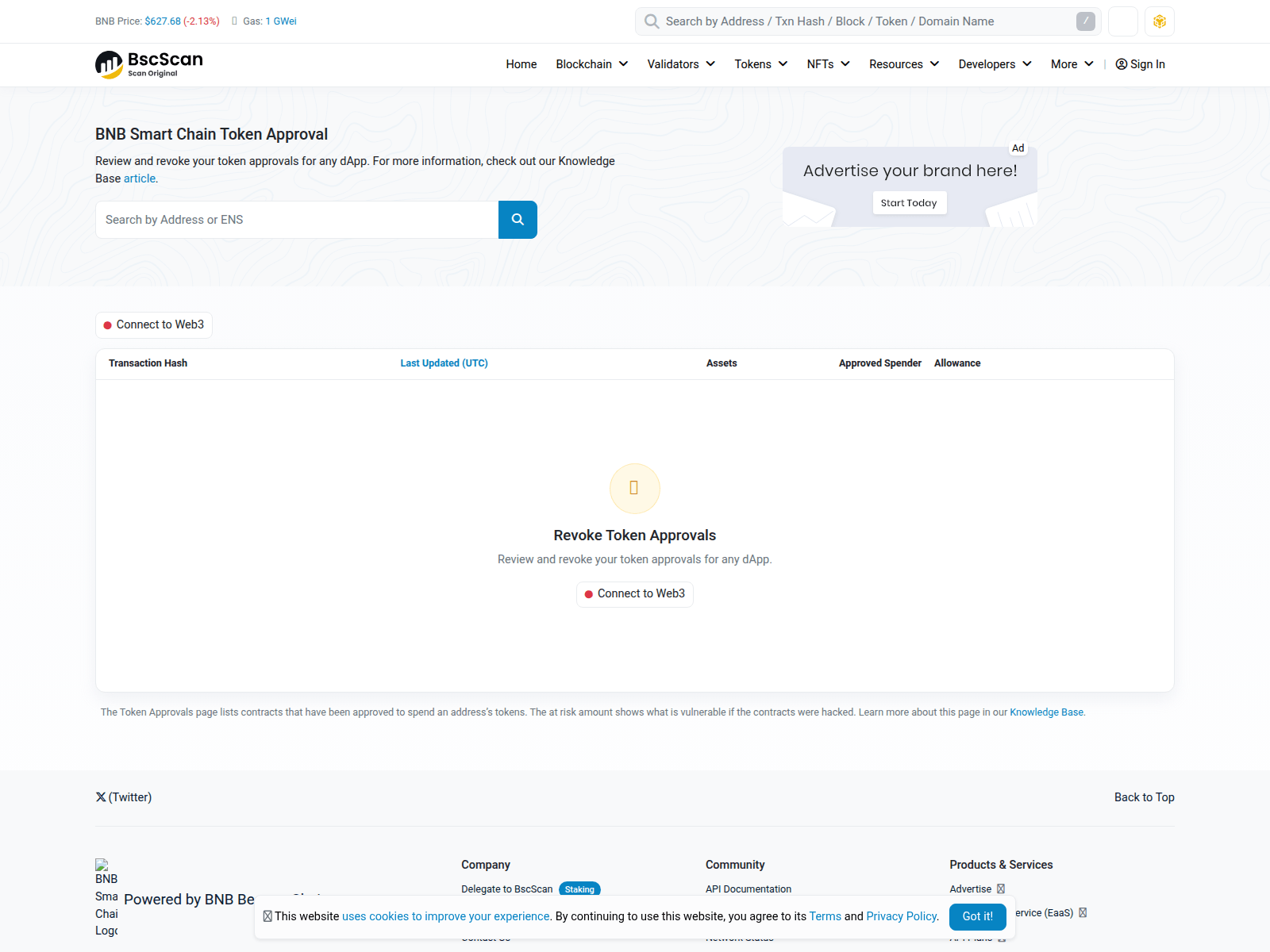The image size is (1270, 952).
Task: Open Sign In
Action: coord(1141,64)
